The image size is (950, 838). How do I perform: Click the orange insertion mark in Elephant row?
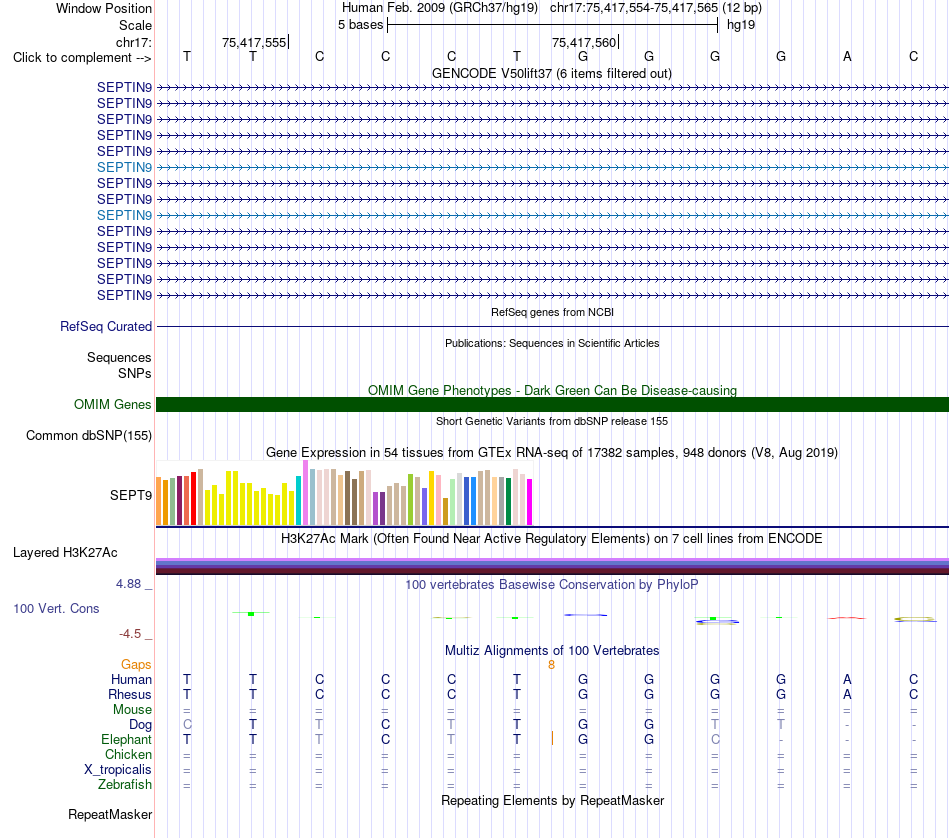click(x=552, y=738)
